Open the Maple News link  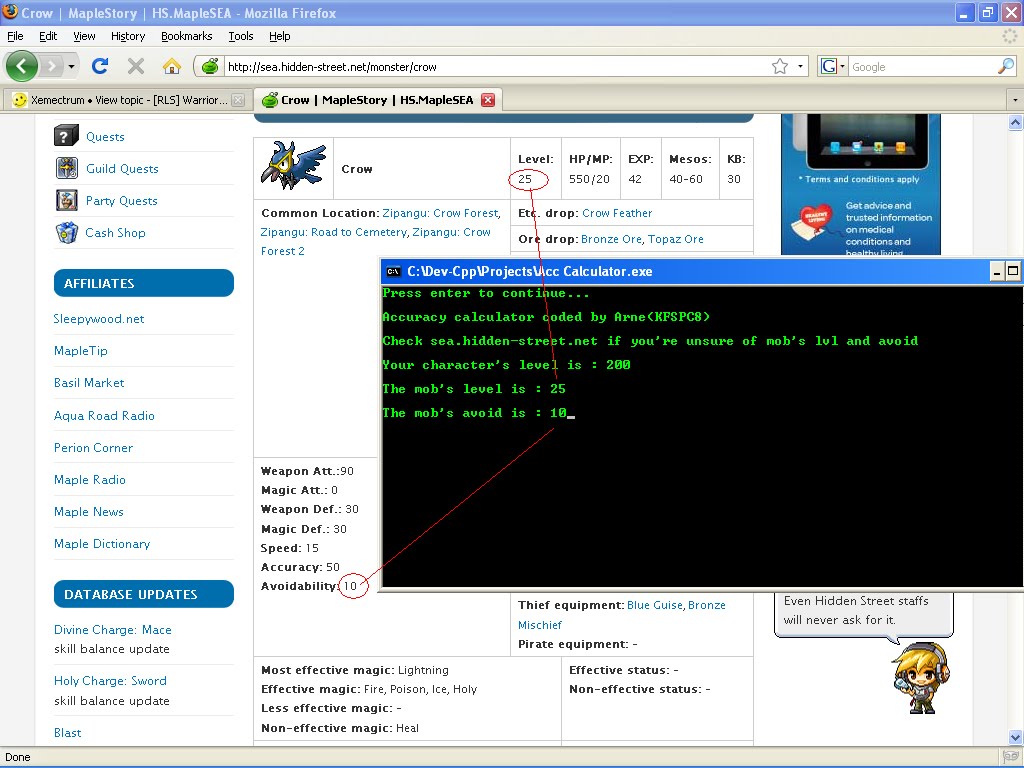click(88, 511)
